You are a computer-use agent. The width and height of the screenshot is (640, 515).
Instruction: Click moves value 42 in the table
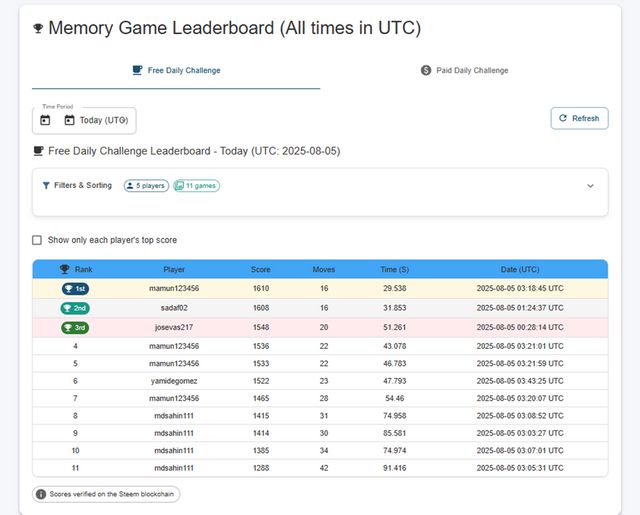[x=324, y=468]
